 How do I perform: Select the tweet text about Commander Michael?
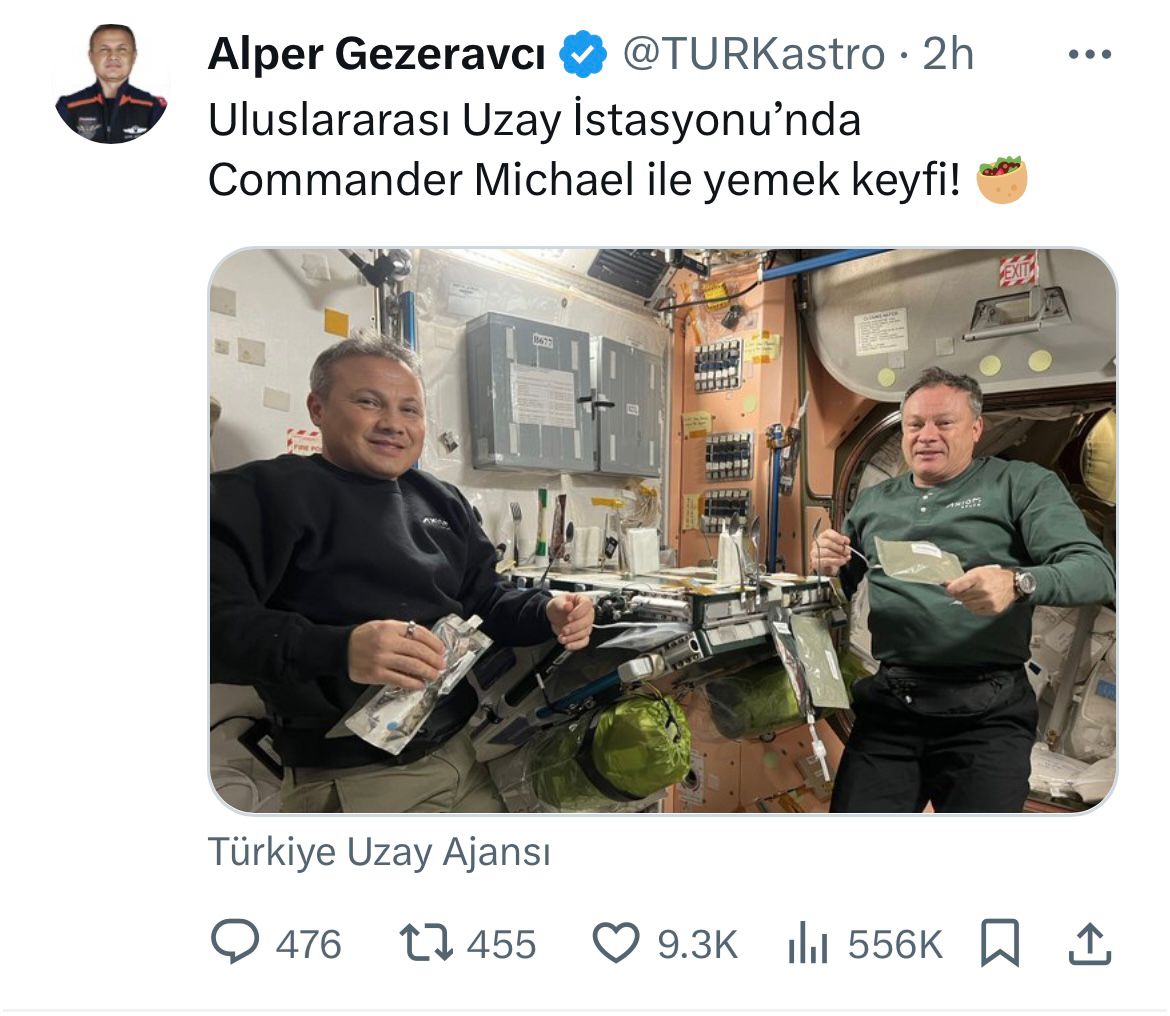(x=584, y=150)
